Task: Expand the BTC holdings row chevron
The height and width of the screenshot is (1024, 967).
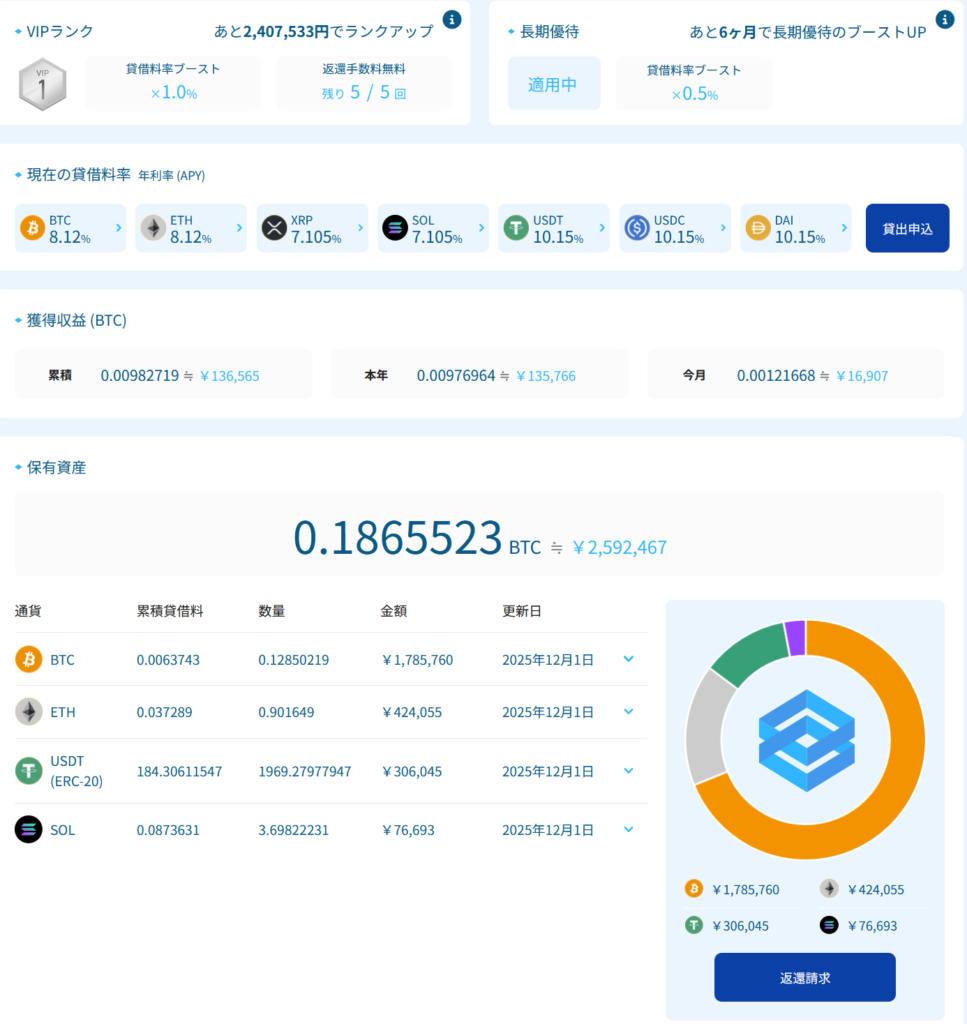Action: pos(628,659)
